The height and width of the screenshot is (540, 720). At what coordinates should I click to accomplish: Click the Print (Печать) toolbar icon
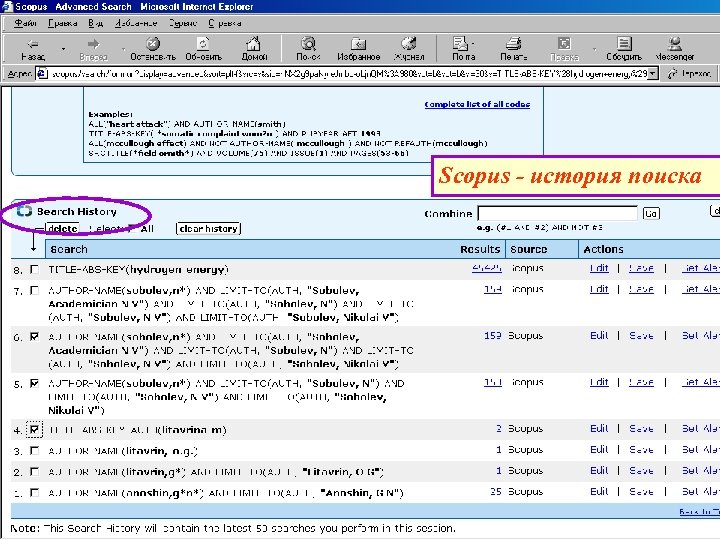513,44
